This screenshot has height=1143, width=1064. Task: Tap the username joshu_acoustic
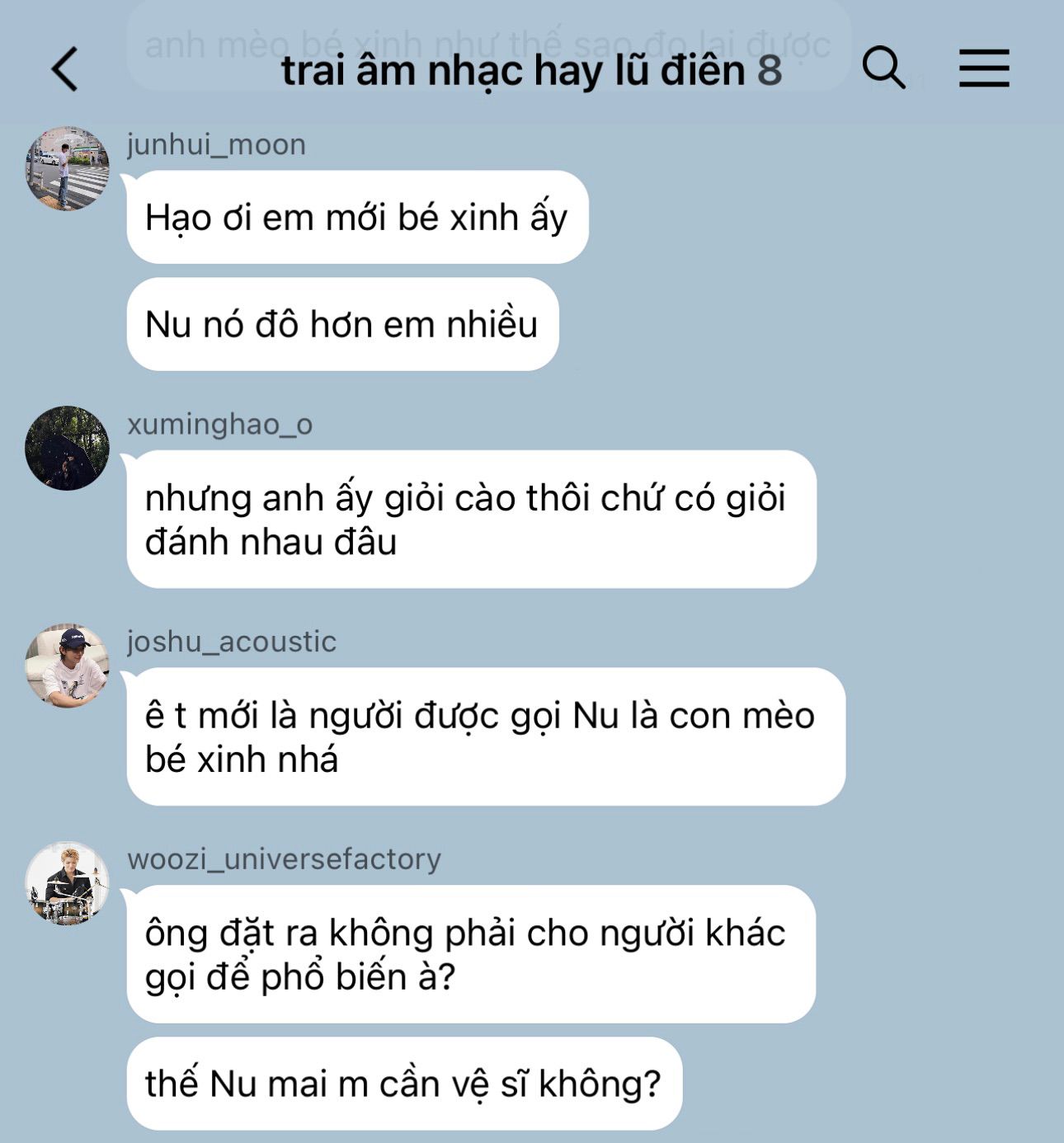click(232, 642)
